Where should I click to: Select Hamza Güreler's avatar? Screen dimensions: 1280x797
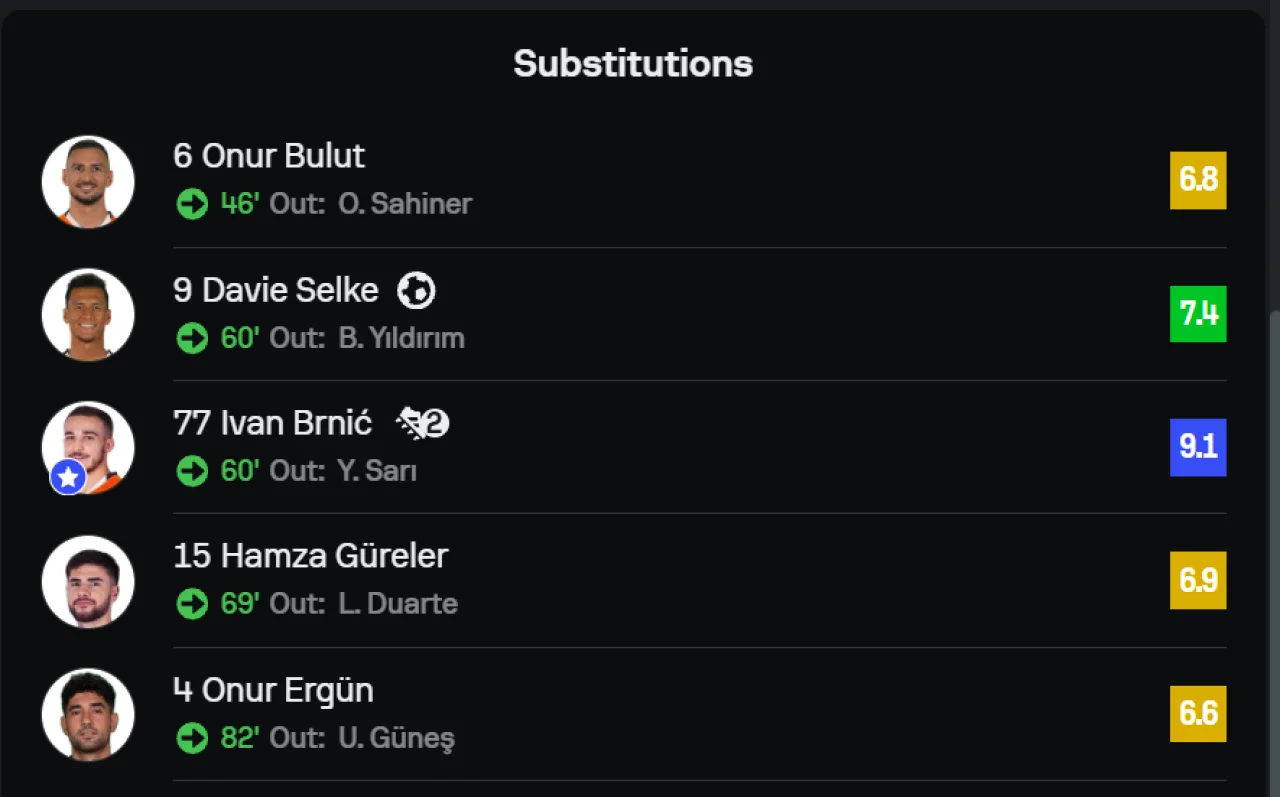88,582
